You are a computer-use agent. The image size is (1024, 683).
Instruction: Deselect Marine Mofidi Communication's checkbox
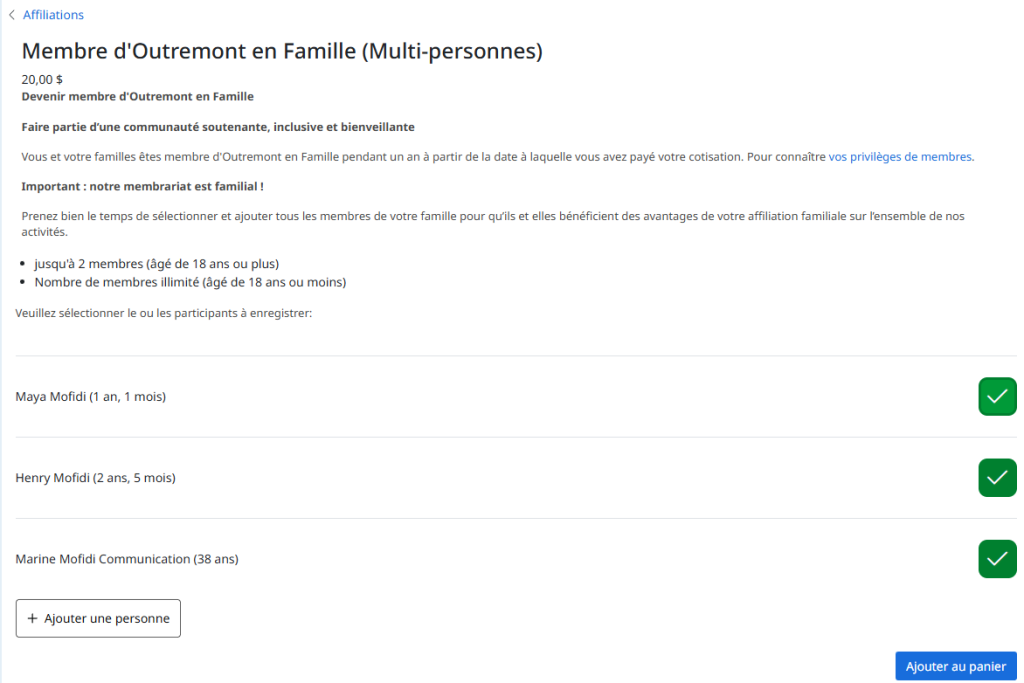click(996, 559)
